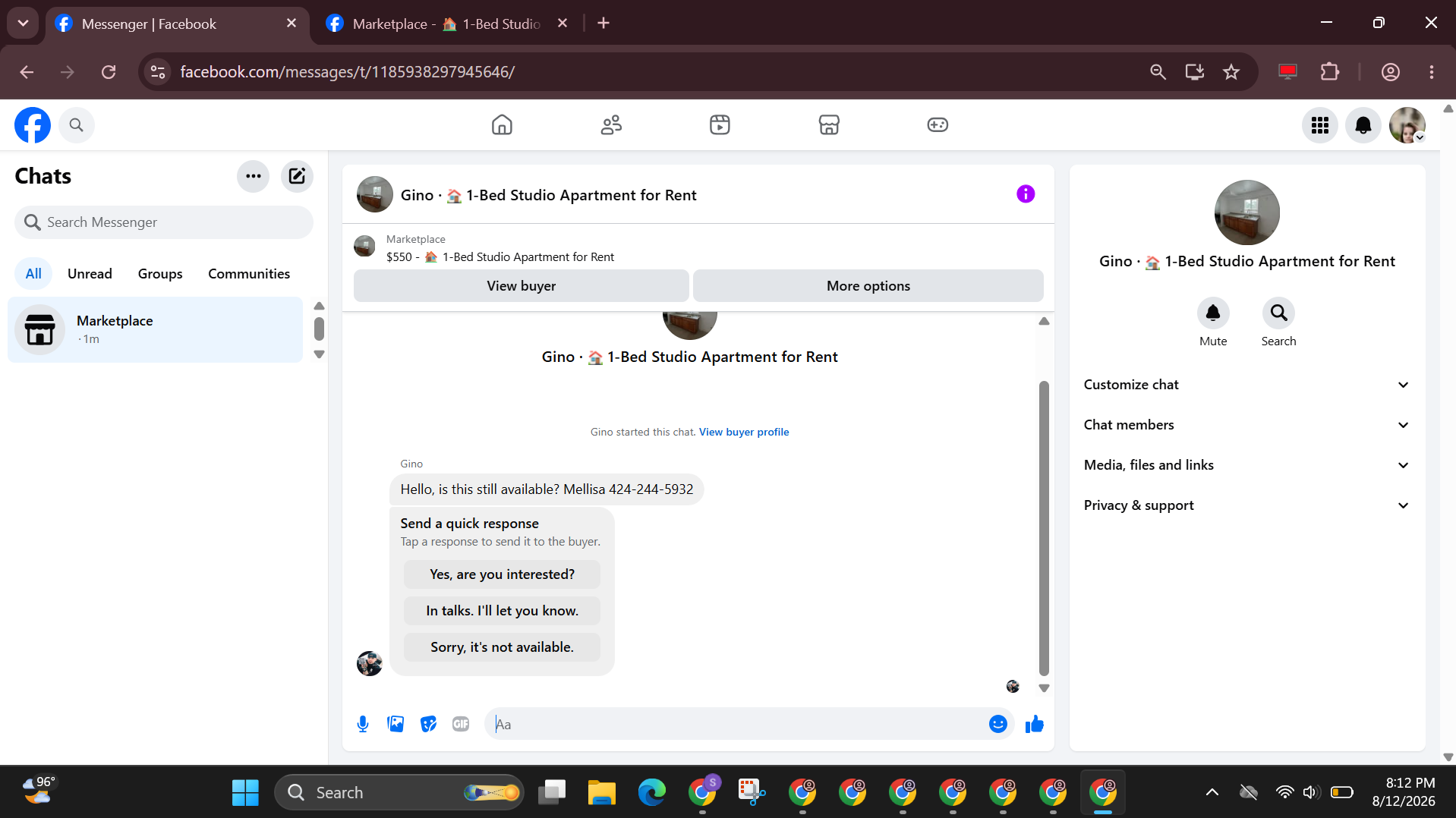Open Chrome tab search dropdown
The width and height of the screenshot is (1456, 818).
[x=23, y=24]
